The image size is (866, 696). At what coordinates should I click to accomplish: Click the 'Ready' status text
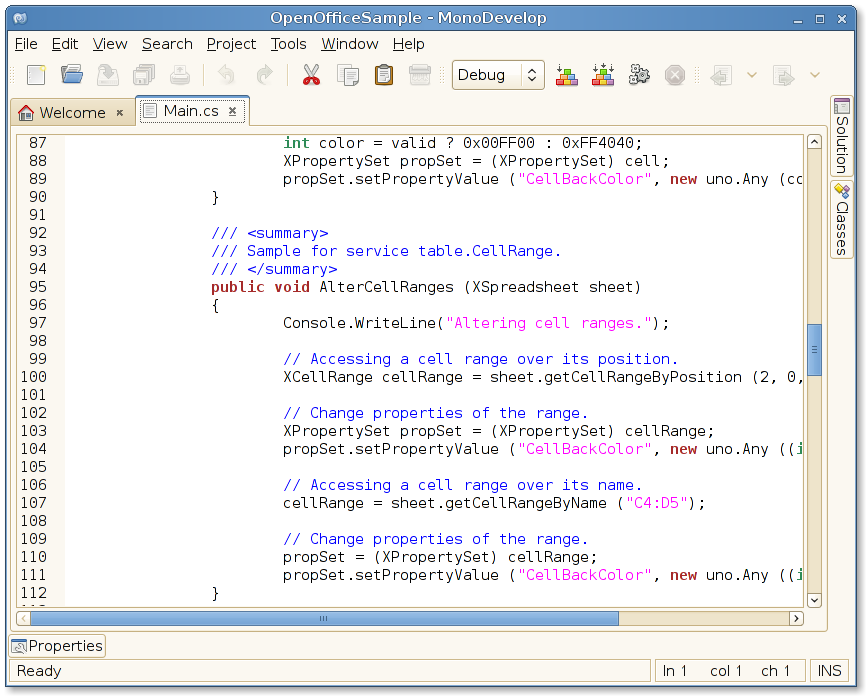point(39,671)
